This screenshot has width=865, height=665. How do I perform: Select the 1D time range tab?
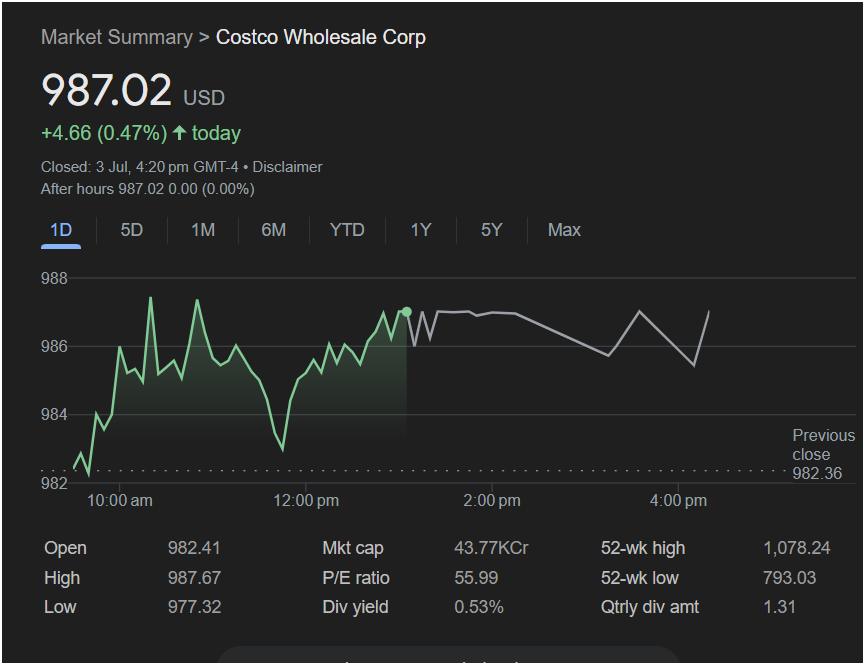(61, 230)
